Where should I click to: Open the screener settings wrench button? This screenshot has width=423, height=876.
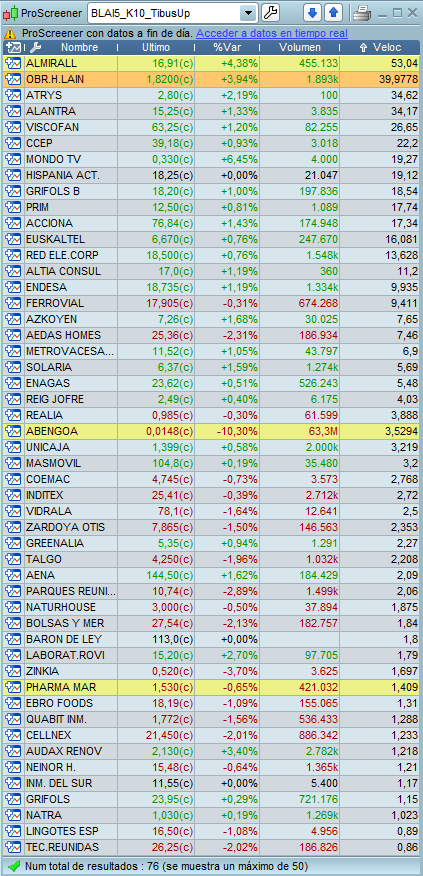tap(270, 12)
